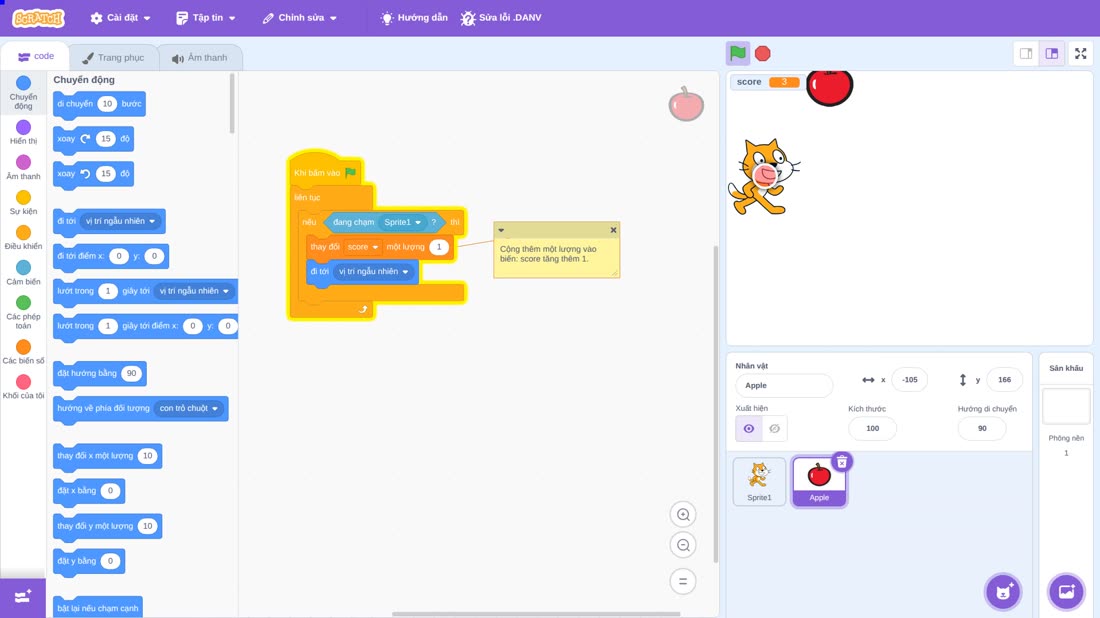Open Sprite1 dropdown in đang chạm block
This screenshot has width=1100, height=618.
pos(402,222)
